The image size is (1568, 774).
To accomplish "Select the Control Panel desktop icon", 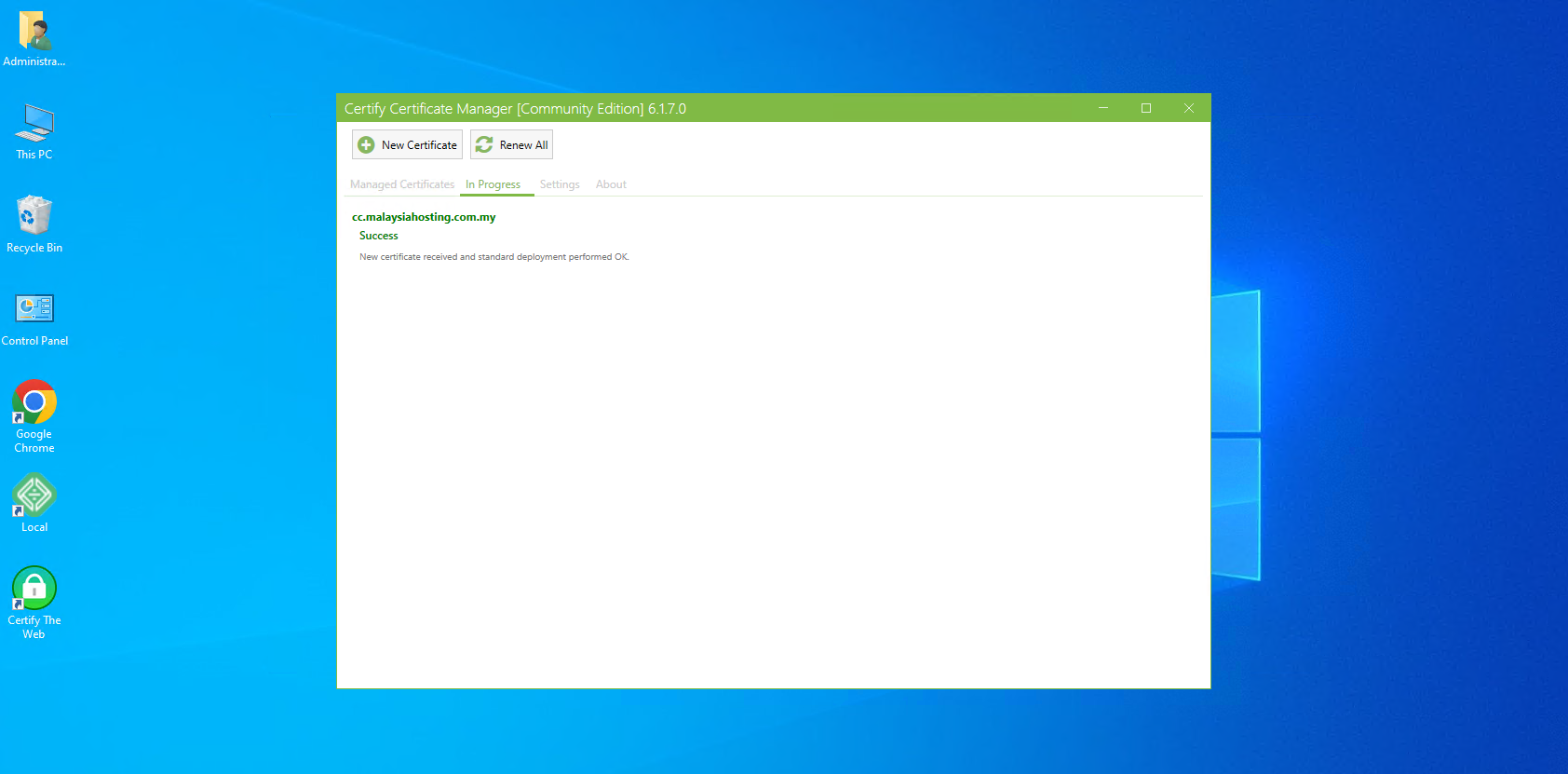I will coord(34,319).
